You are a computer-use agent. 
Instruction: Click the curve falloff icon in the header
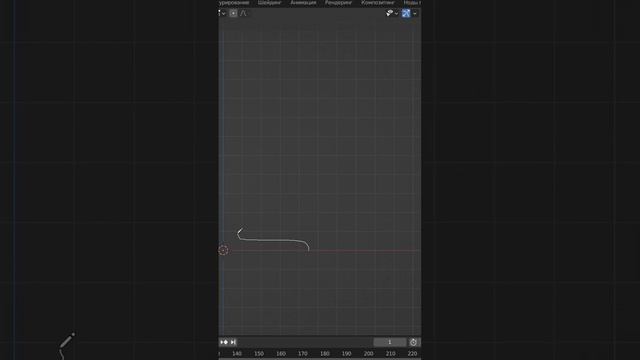coord(243,13)
